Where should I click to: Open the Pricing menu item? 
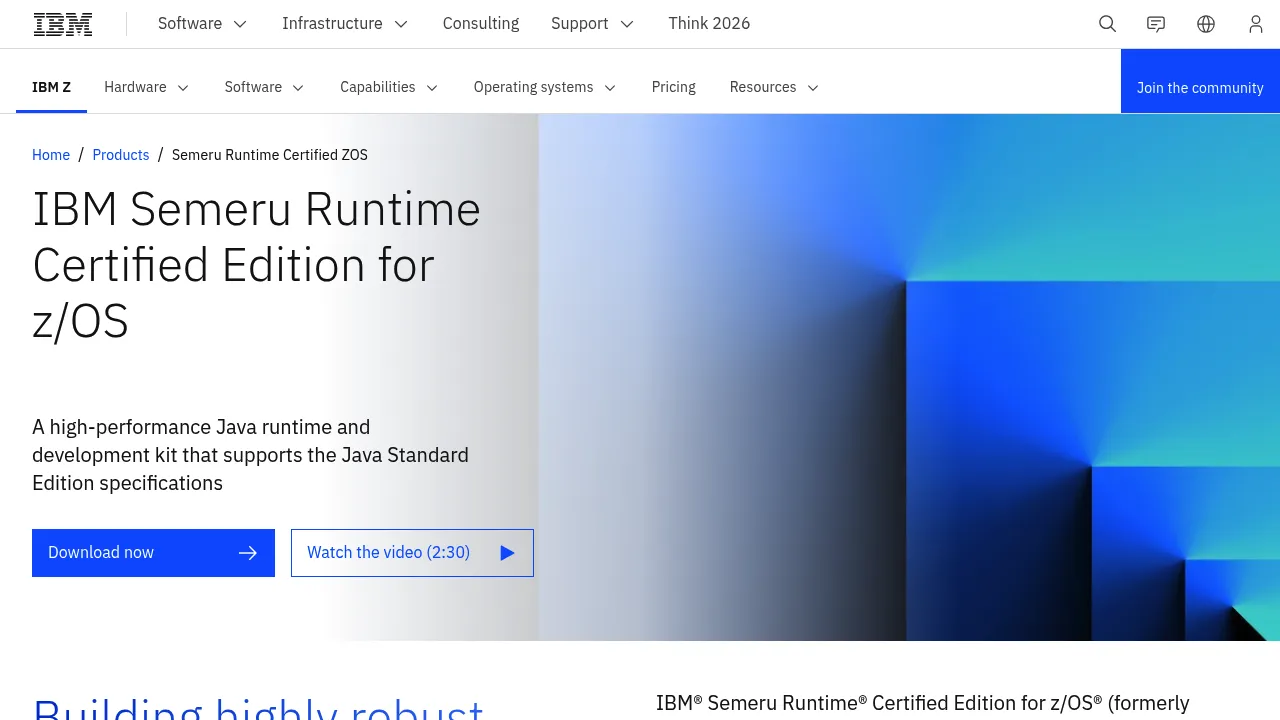pyautogui.click(x=674, y=87)
